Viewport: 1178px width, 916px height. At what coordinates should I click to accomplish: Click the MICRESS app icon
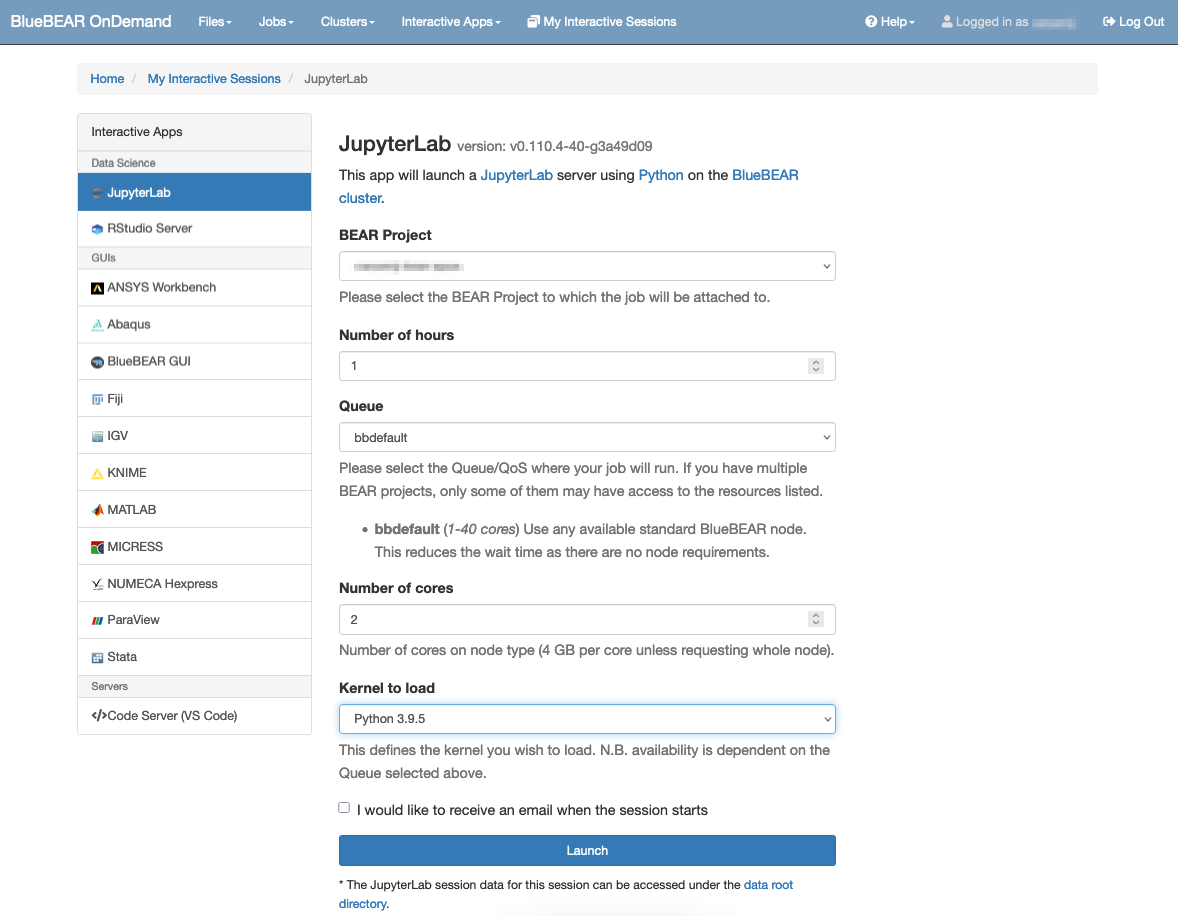pos(97,547)
